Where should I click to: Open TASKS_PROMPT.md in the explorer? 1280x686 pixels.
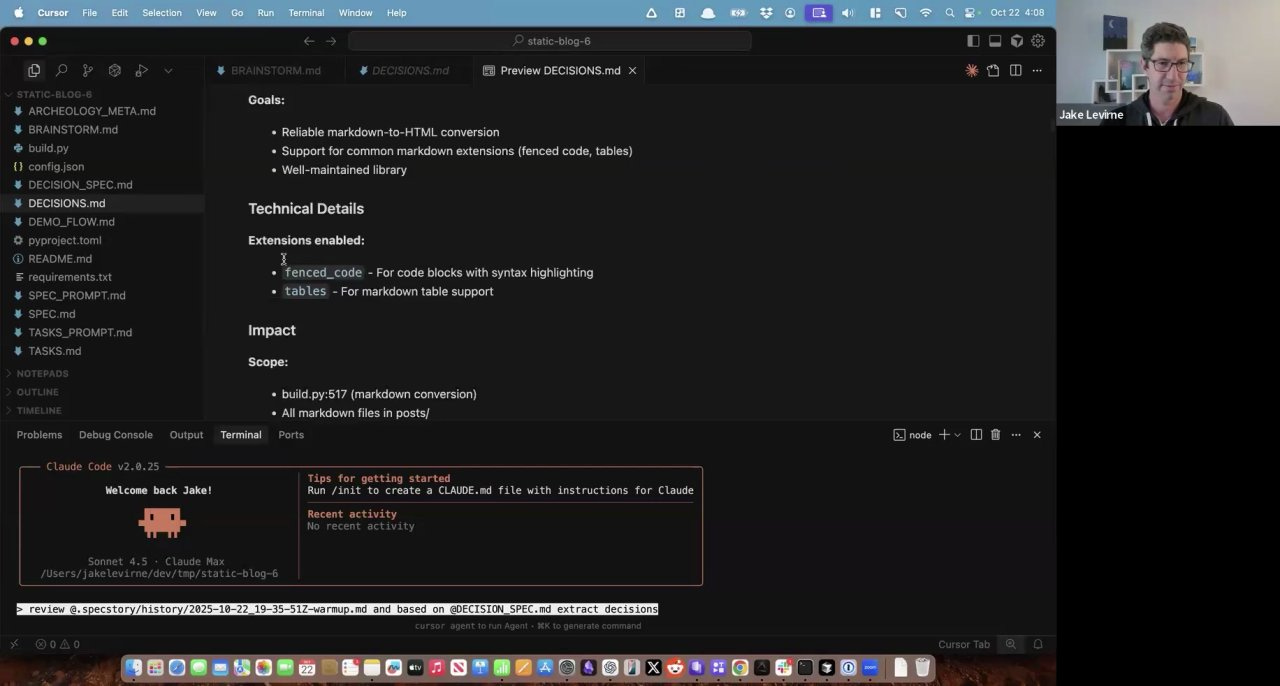click(x=80, y=333)
